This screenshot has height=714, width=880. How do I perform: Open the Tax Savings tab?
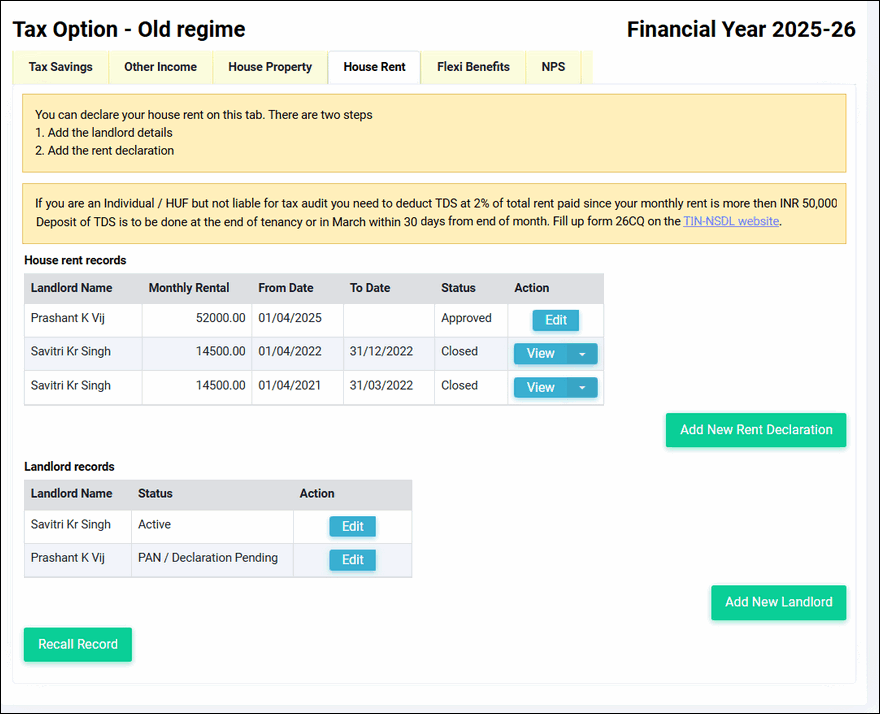(60, 67)
